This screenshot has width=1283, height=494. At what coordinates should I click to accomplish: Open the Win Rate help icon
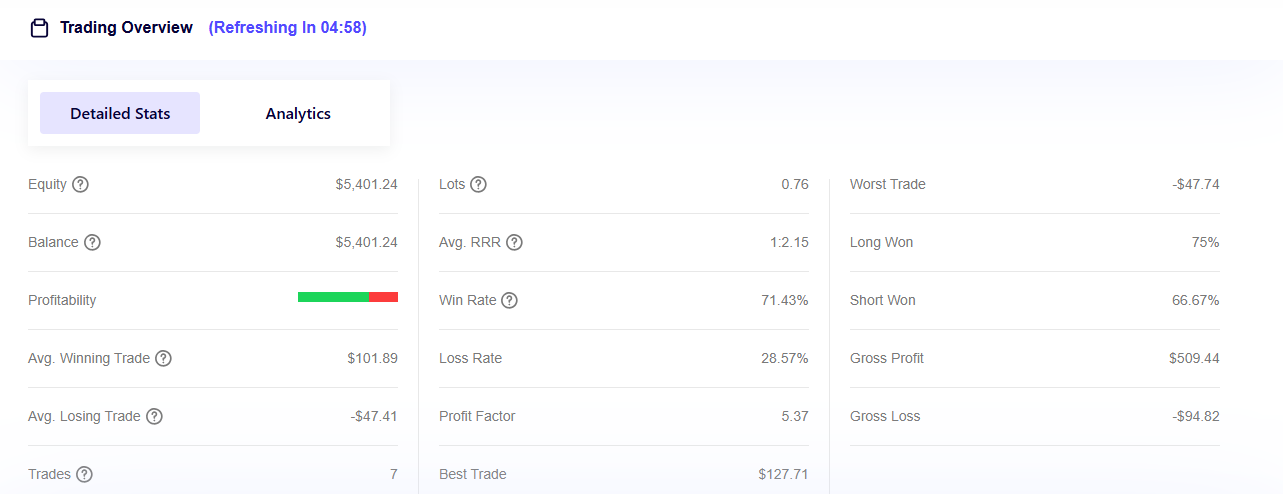click(509, 300)
